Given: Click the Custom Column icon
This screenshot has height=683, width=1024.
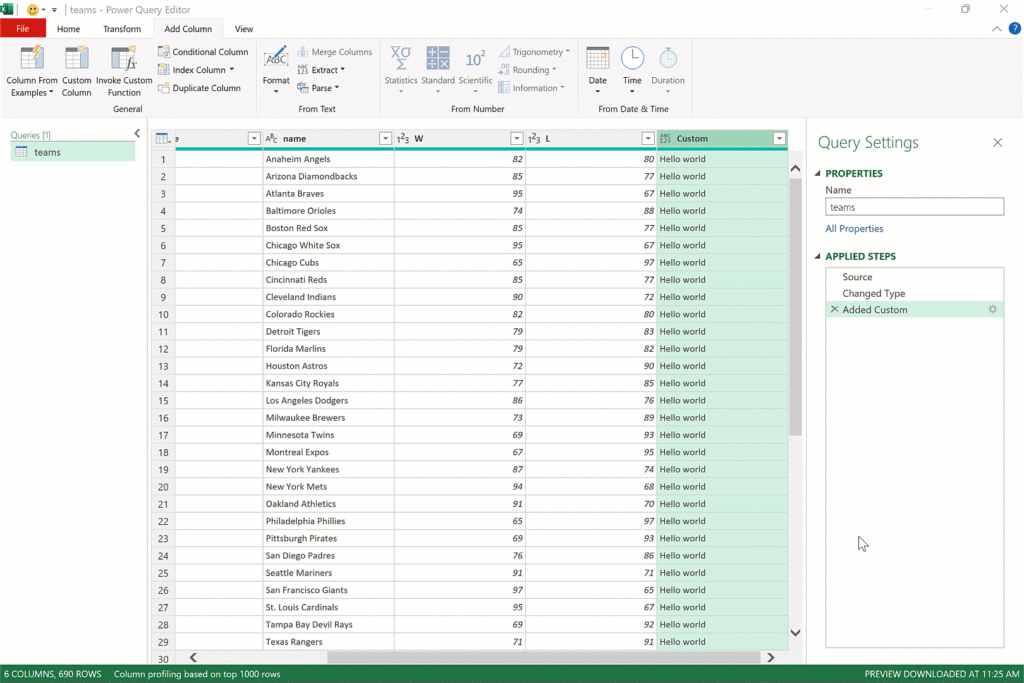Looking at the screenshot, I should tap(77, 59).
